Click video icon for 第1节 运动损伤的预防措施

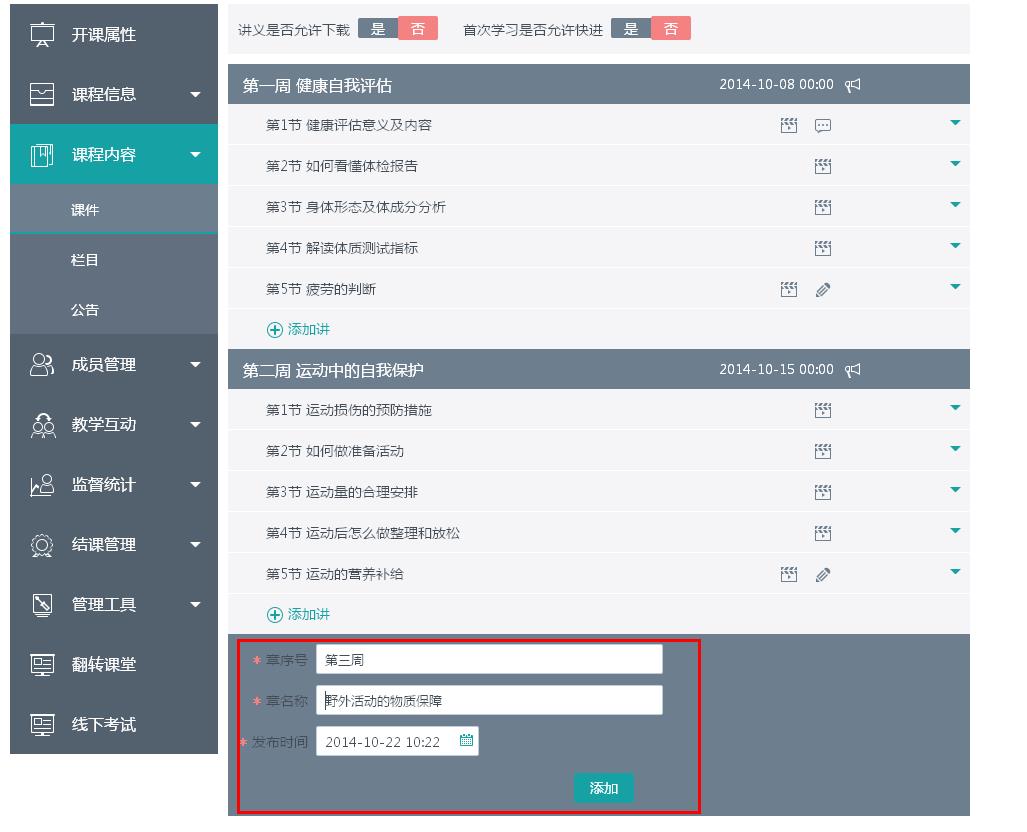pyautogui.click(x=823, y=410)
